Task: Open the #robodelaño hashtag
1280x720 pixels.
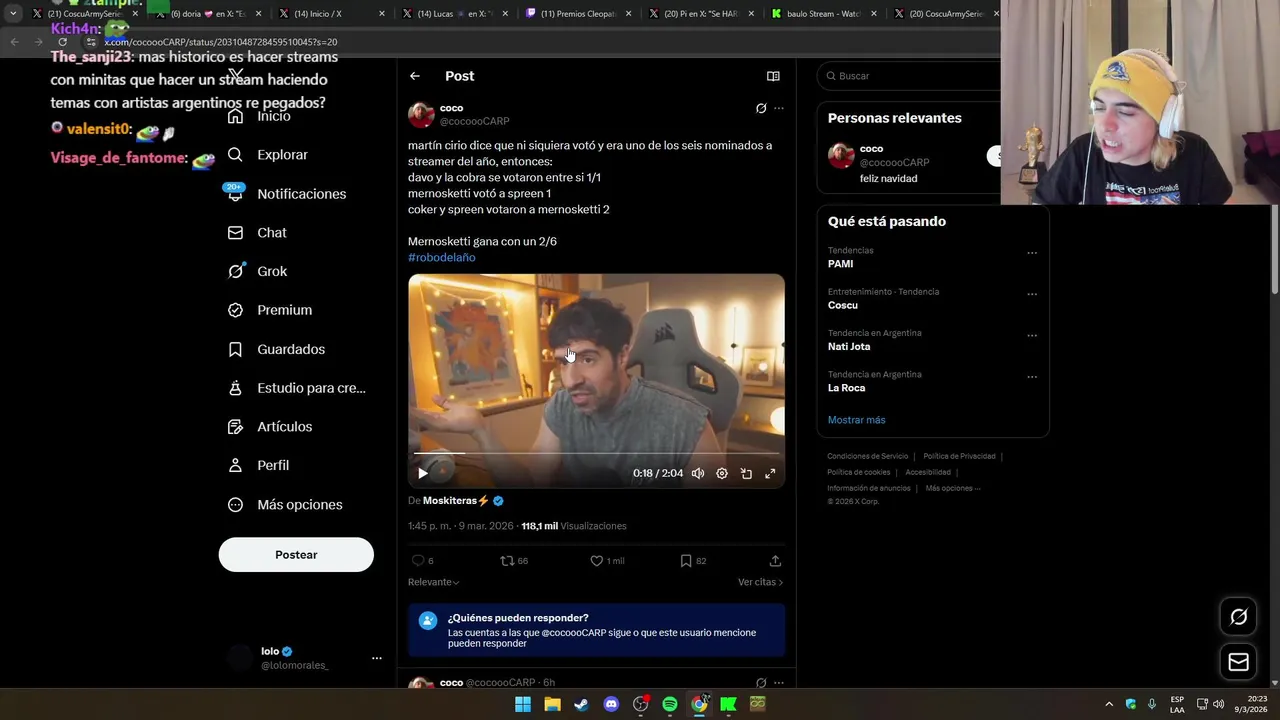Action: coord(441,257)
